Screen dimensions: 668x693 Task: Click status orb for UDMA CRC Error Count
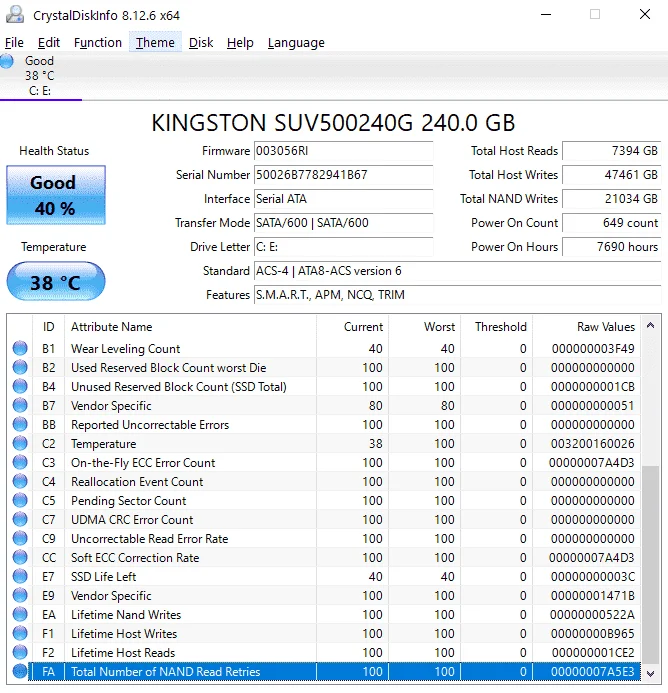[x=20, y=519]
